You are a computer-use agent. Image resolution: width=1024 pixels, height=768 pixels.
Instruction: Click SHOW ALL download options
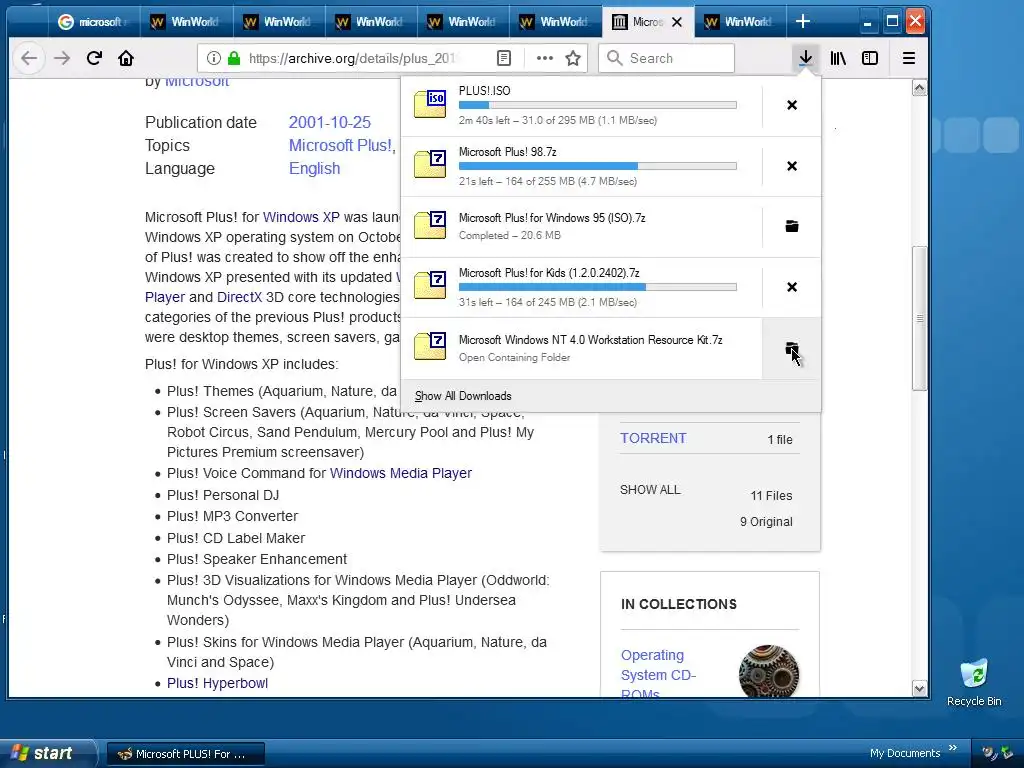pos(650,490)
